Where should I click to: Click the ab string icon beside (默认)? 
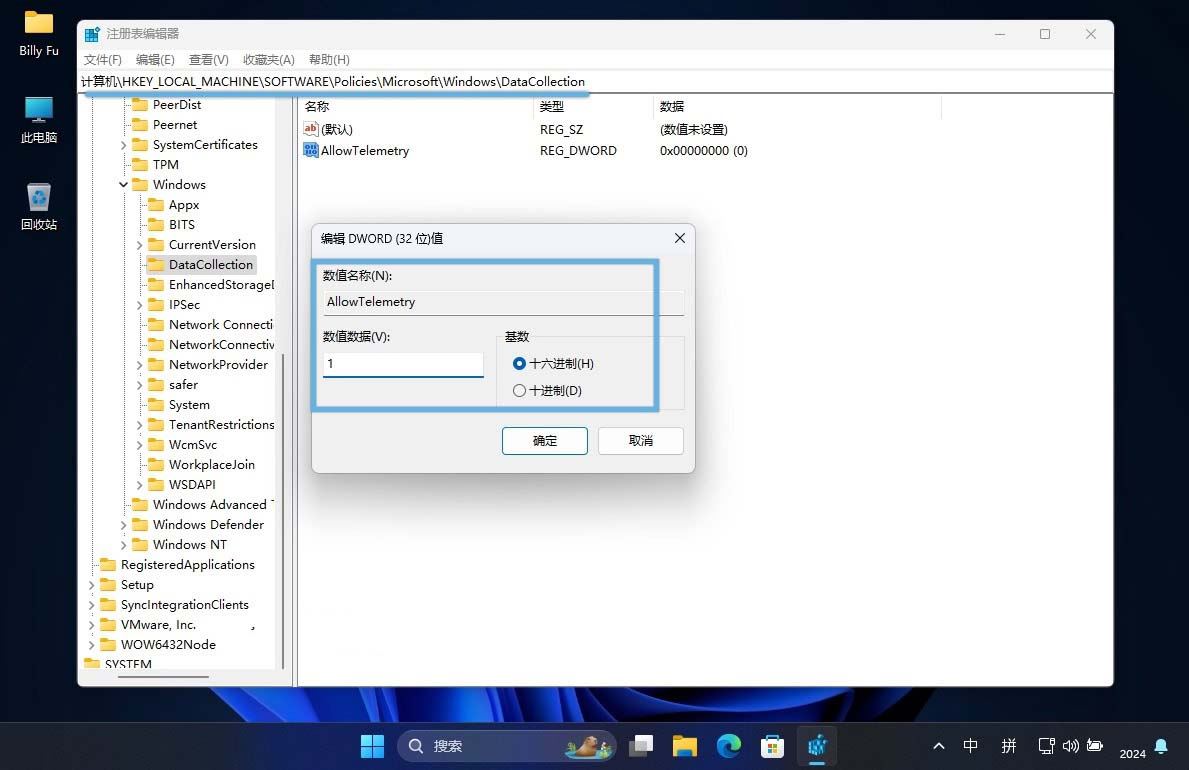pos(310,128)
